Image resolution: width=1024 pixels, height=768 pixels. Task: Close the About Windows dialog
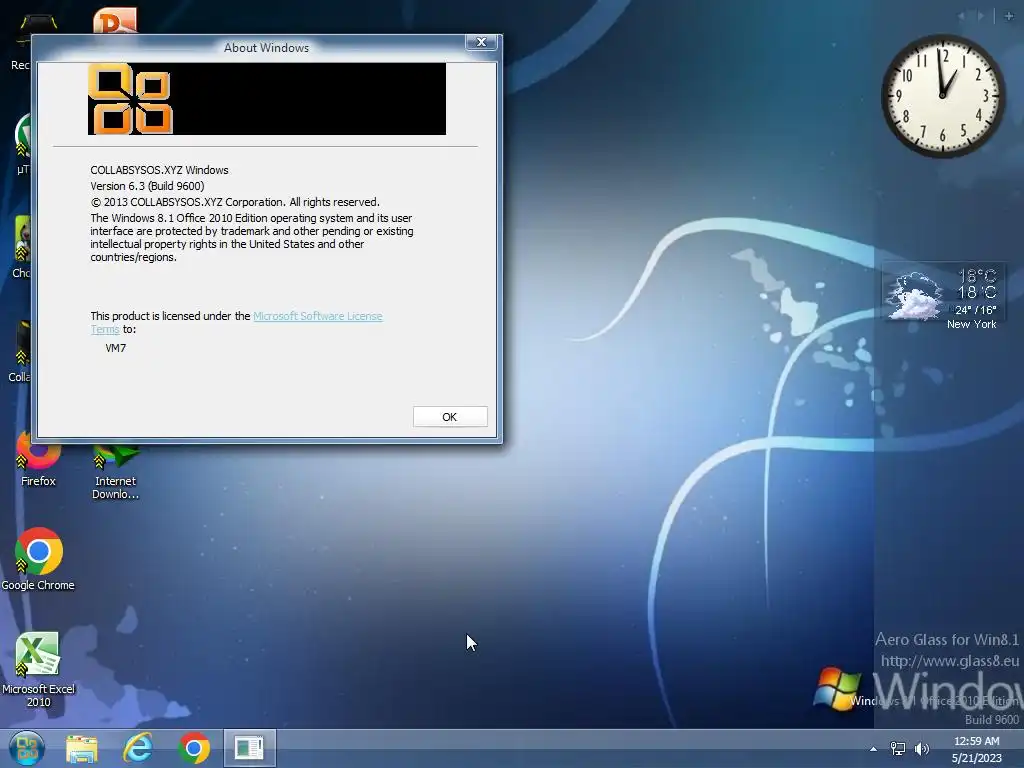coord(481,42)
